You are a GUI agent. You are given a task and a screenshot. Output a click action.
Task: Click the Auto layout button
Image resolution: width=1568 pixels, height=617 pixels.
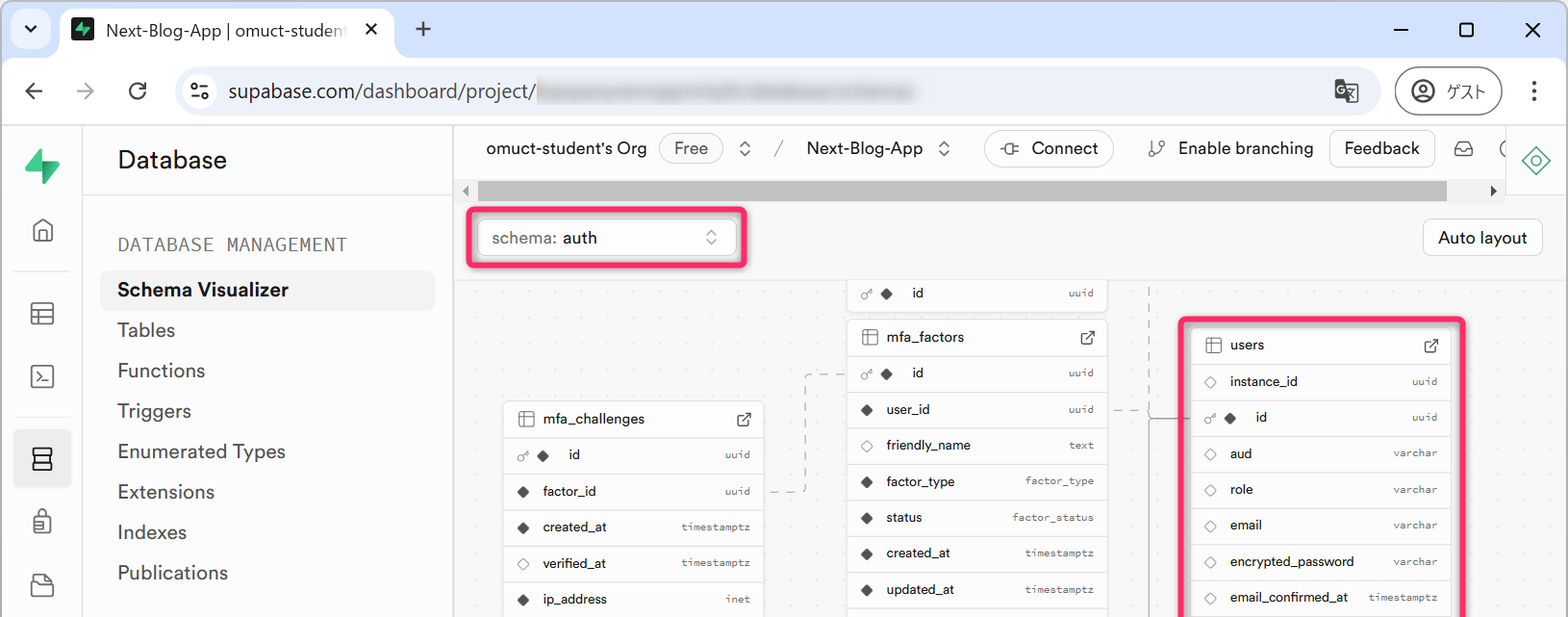click(1481, 238)
